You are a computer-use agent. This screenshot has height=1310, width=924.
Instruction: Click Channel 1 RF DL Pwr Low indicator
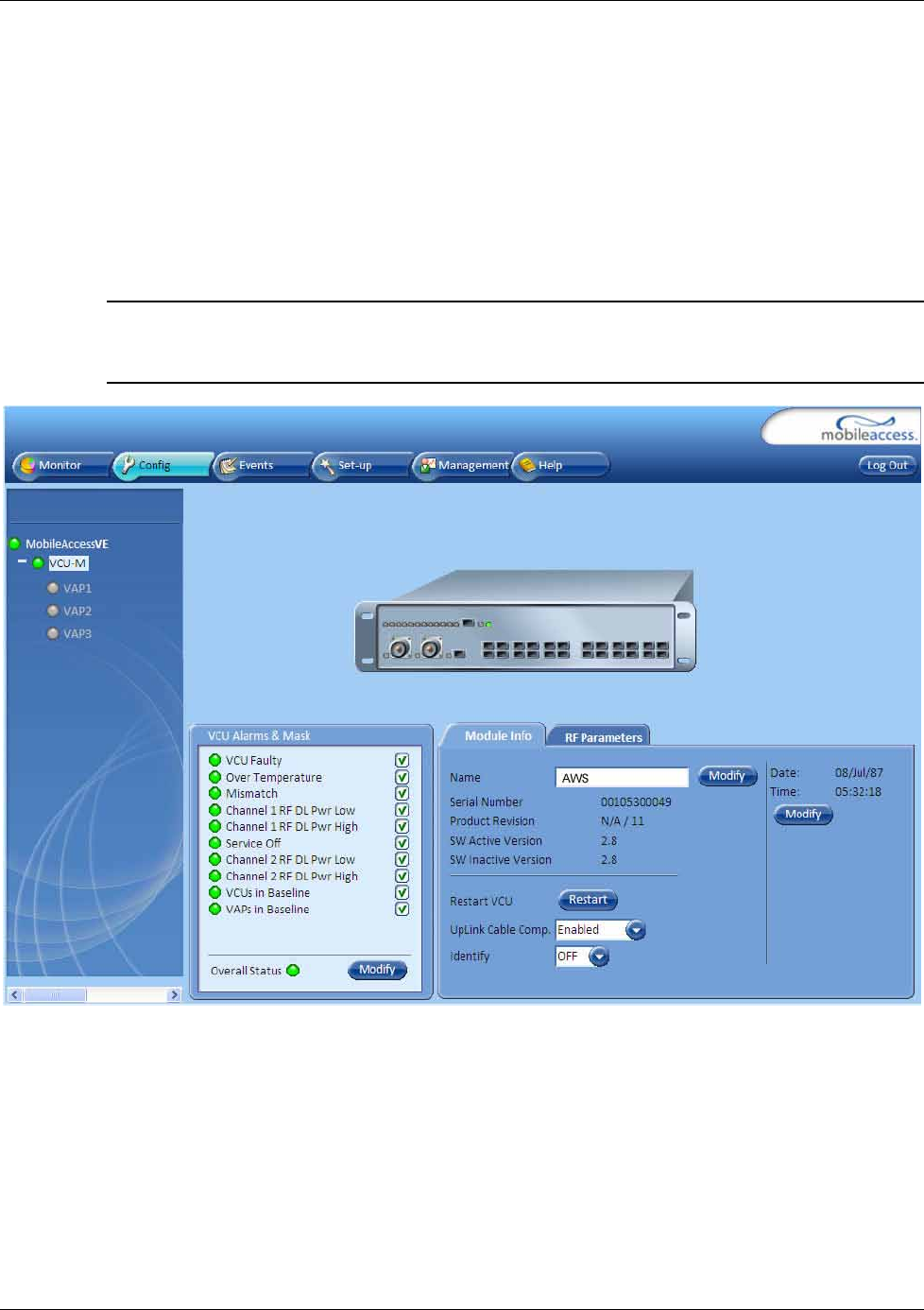215,810
